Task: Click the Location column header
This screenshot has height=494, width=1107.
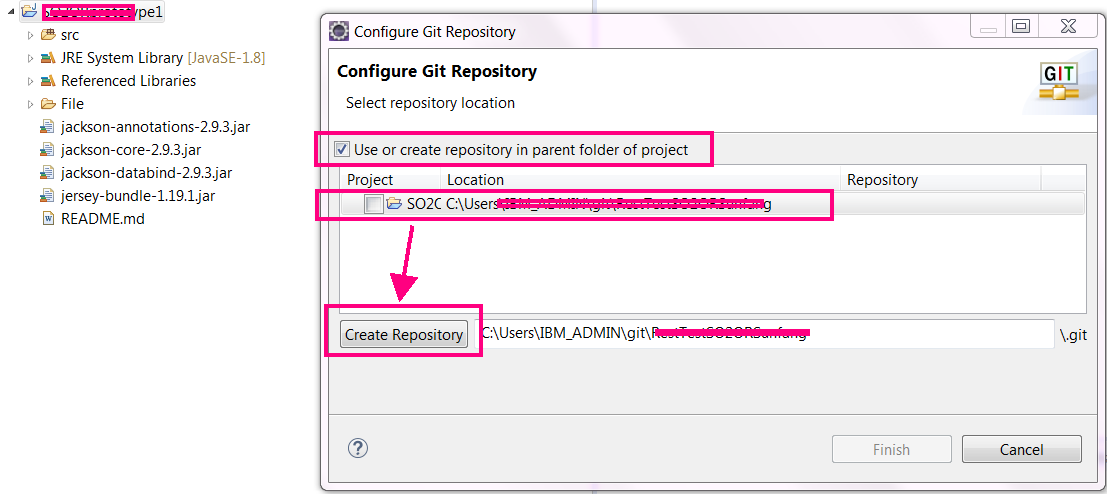Action: point(640,180)
